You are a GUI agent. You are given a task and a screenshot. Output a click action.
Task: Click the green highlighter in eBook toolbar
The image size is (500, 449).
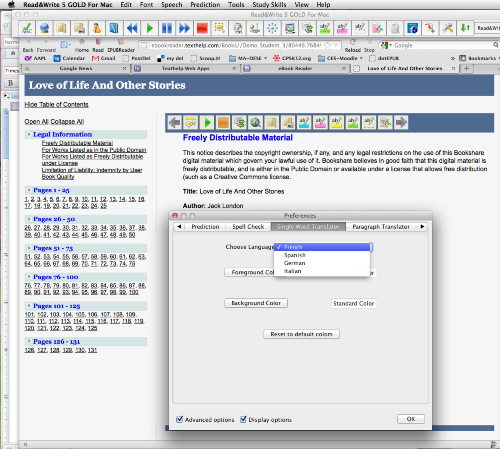coord(353,122)
